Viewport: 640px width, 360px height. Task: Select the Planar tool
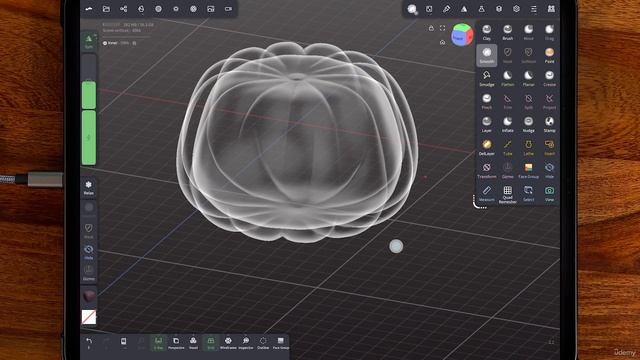[529, 78]
